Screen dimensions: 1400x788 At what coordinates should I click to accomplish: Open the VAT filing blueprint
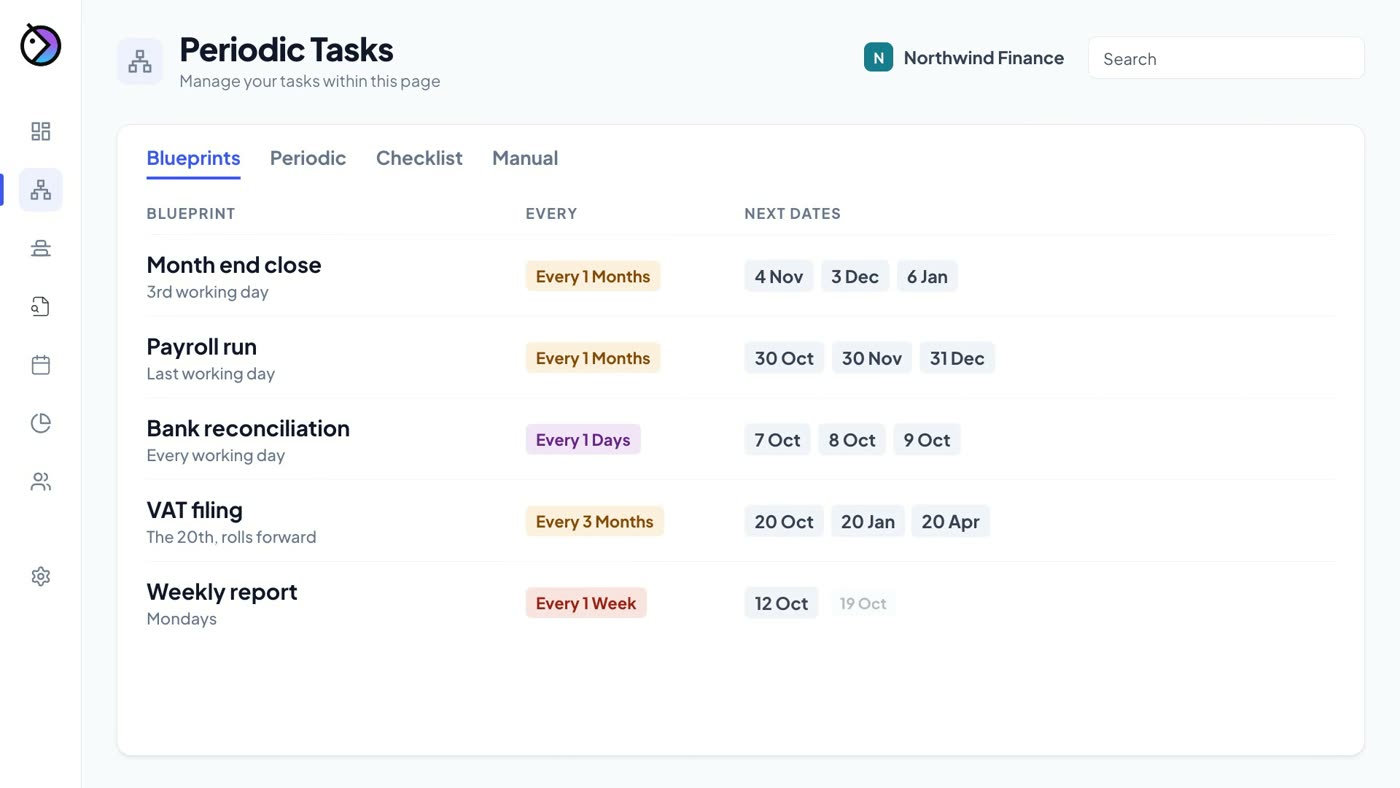(195, 510)
